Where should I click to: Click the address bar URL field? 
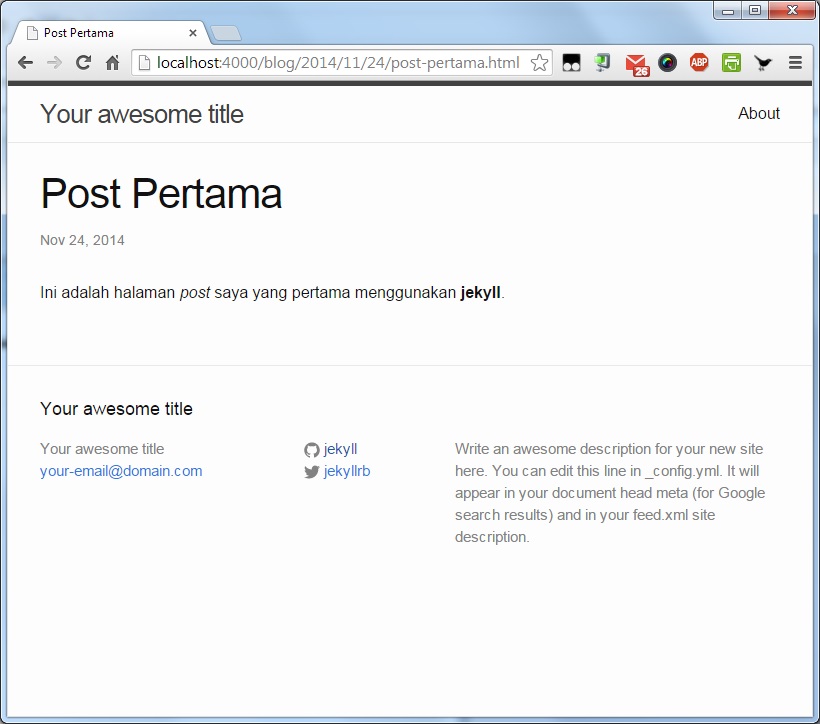coord(337,63)
